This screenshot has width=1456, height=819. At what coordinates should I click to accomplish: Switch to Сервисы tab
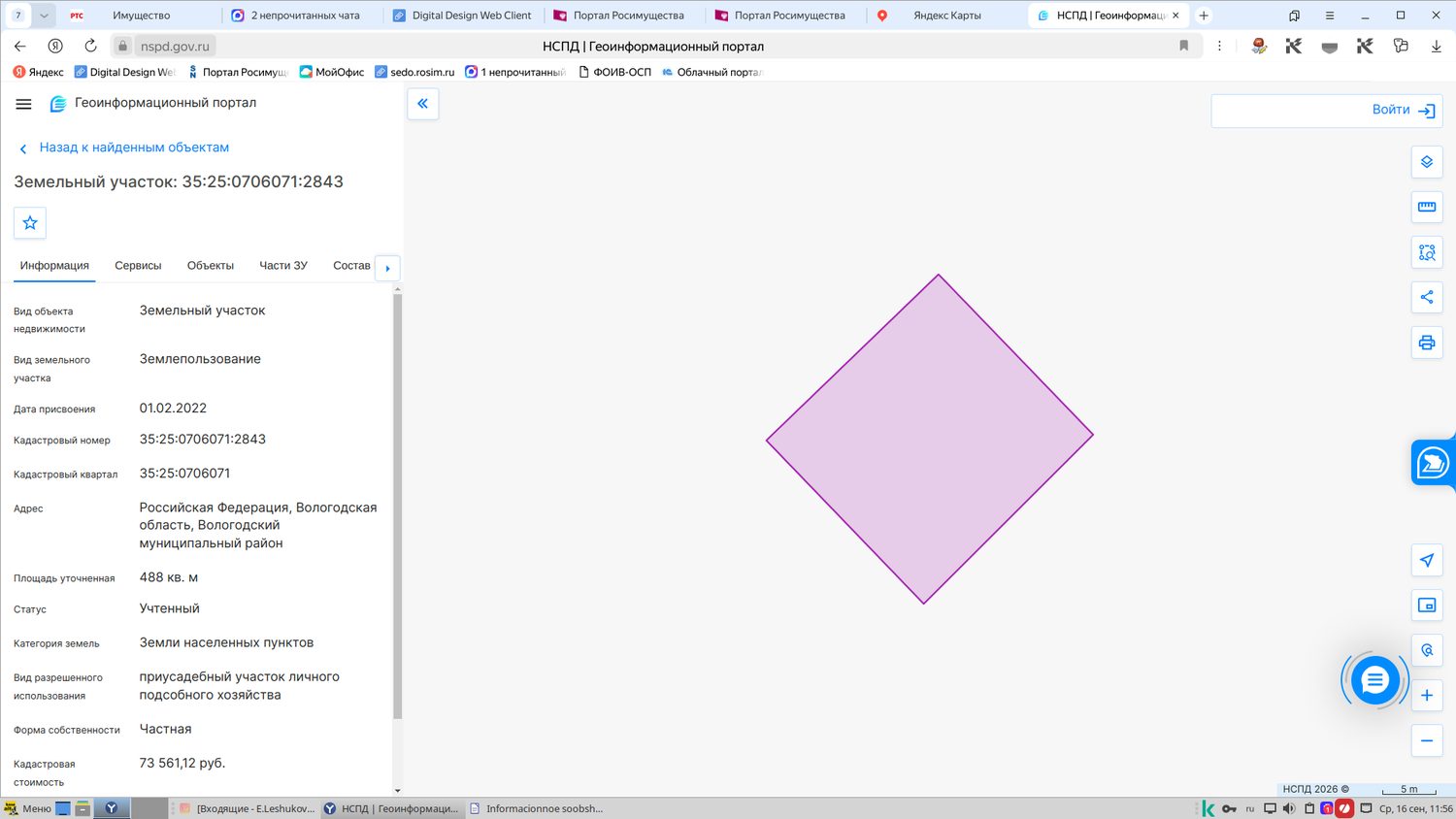click(x=138, y=266)
